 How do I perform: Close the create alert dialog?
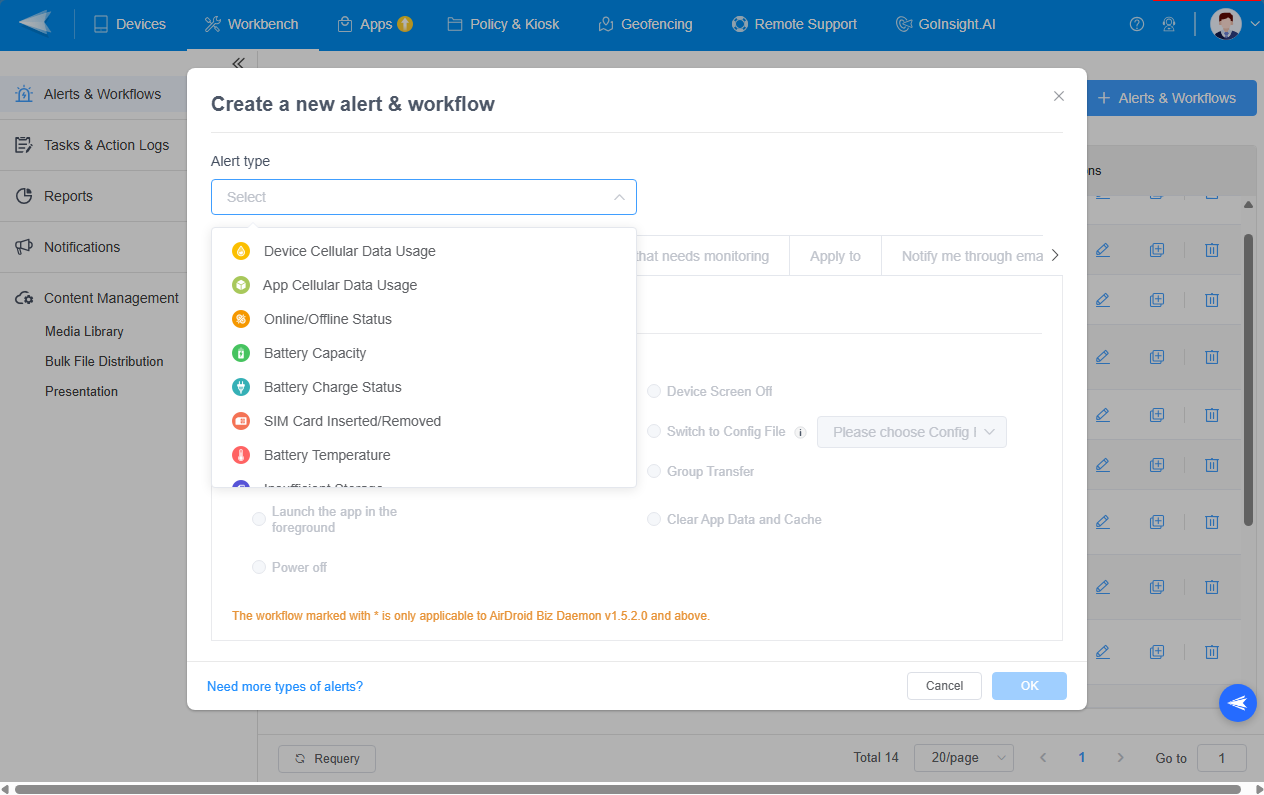coord(1059,96)
